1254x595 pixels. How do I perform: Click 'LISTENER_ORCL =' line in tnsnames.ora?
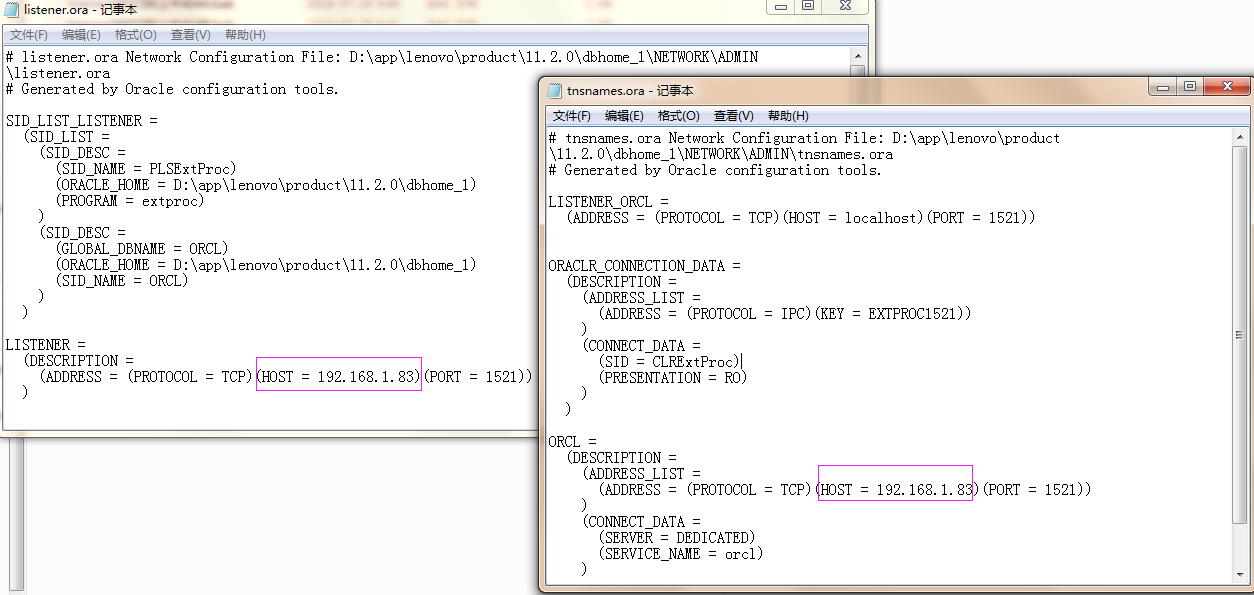click(608, 202)
